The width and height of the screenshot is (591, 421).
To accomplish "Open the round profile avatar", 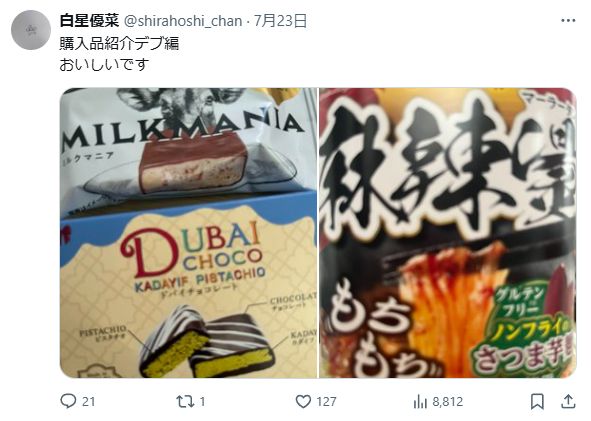I will pos(31,30).
